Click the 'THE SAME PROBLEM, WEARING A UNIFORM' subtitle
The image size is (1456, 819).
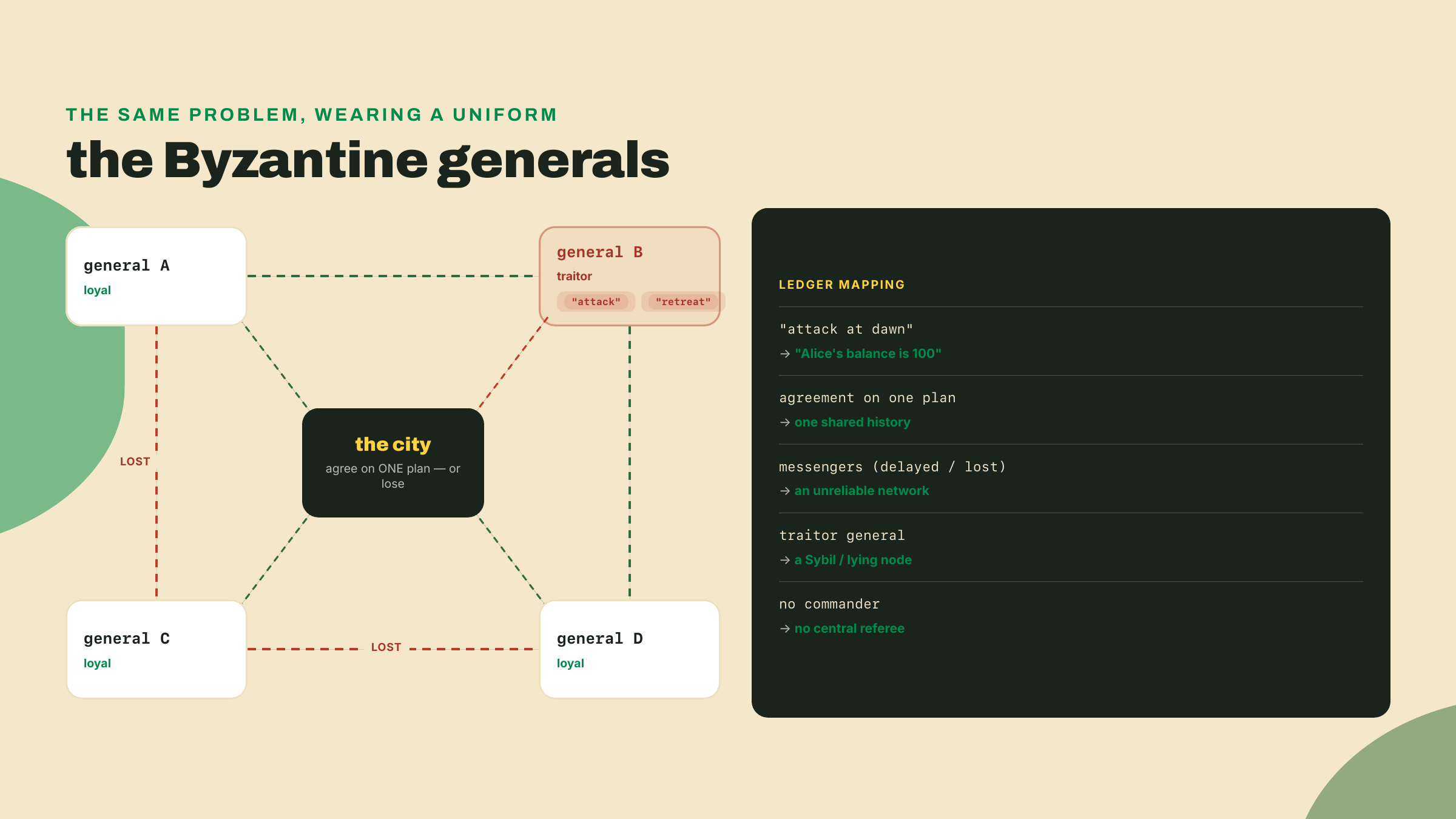[311, 115]
